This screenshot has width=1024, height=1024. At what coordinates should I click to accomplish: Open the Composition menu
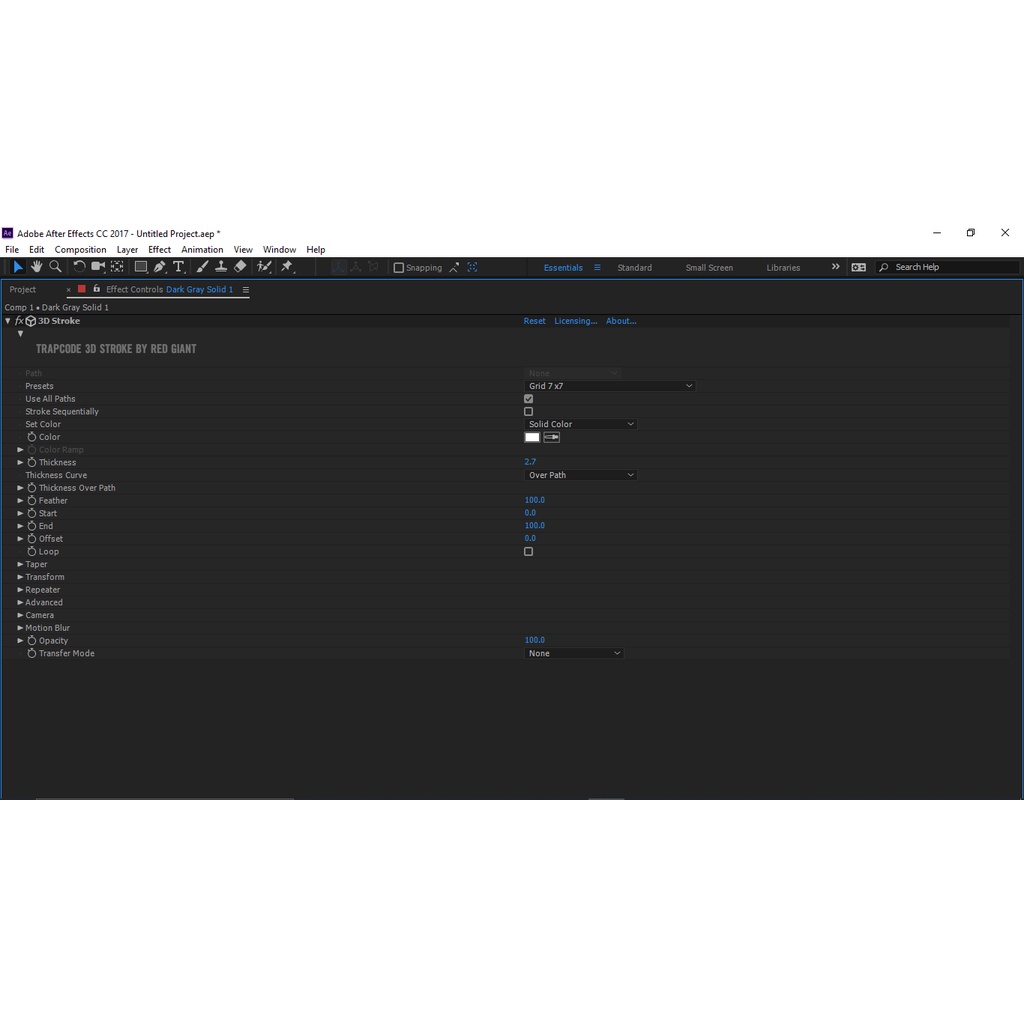(80, 250)
